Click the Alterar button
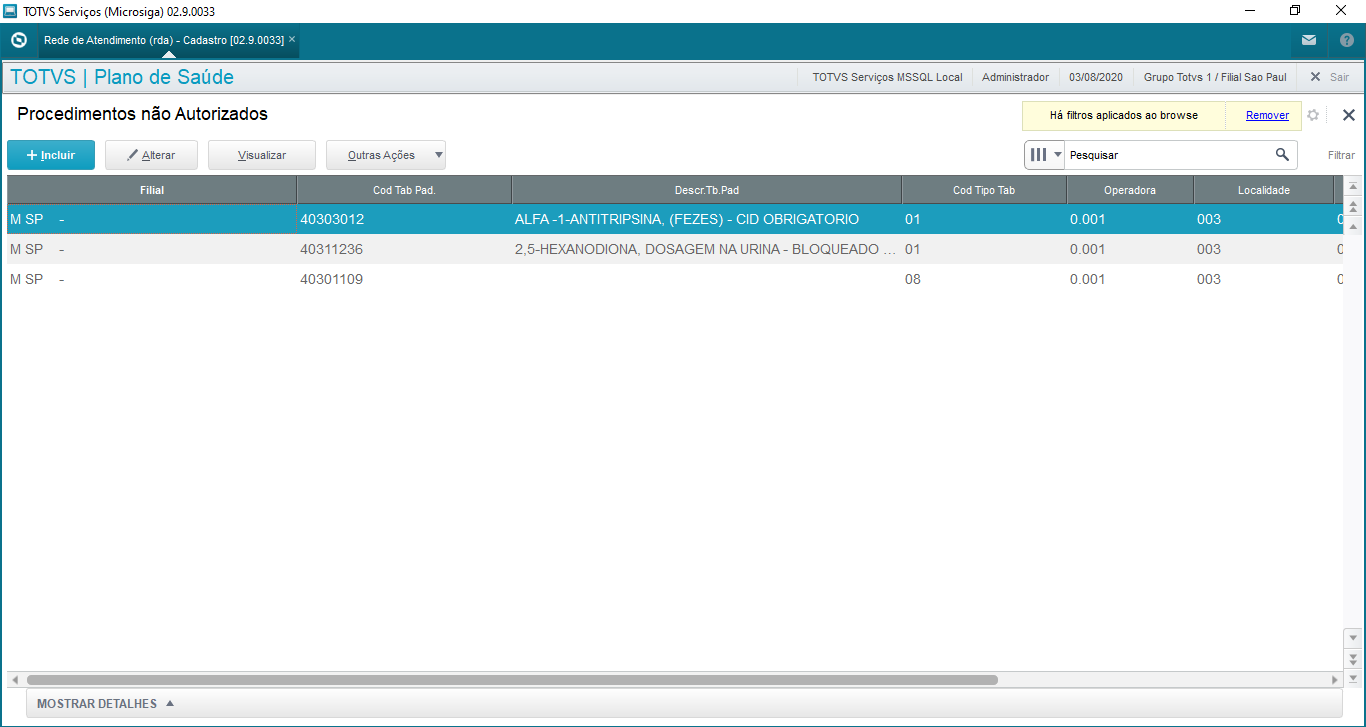Viewport: 1366px width, 727px height. pyautogui.click(x=151, y=155)
